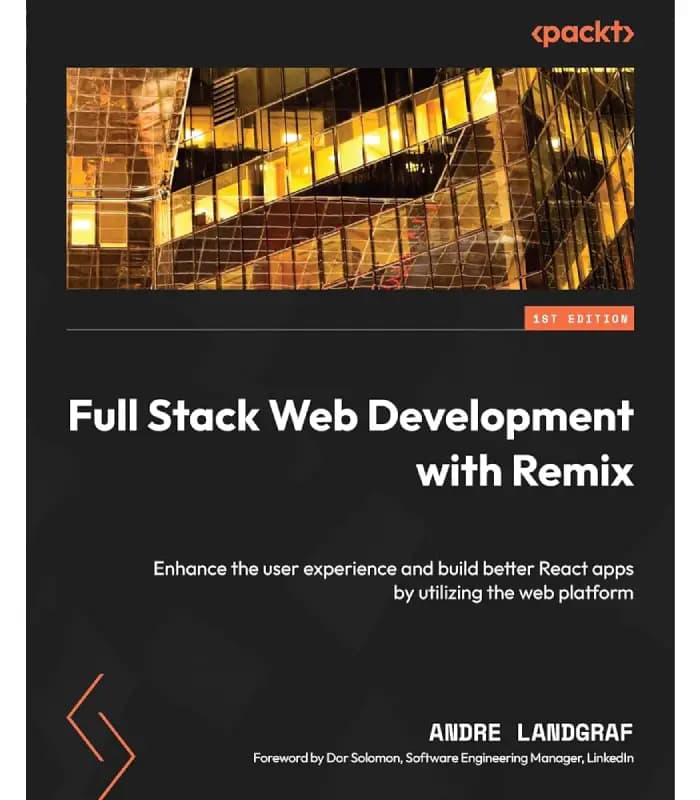Click the subtitle line "by utilizing the web platform"
The image size is (700, 800).
point(513,593)
